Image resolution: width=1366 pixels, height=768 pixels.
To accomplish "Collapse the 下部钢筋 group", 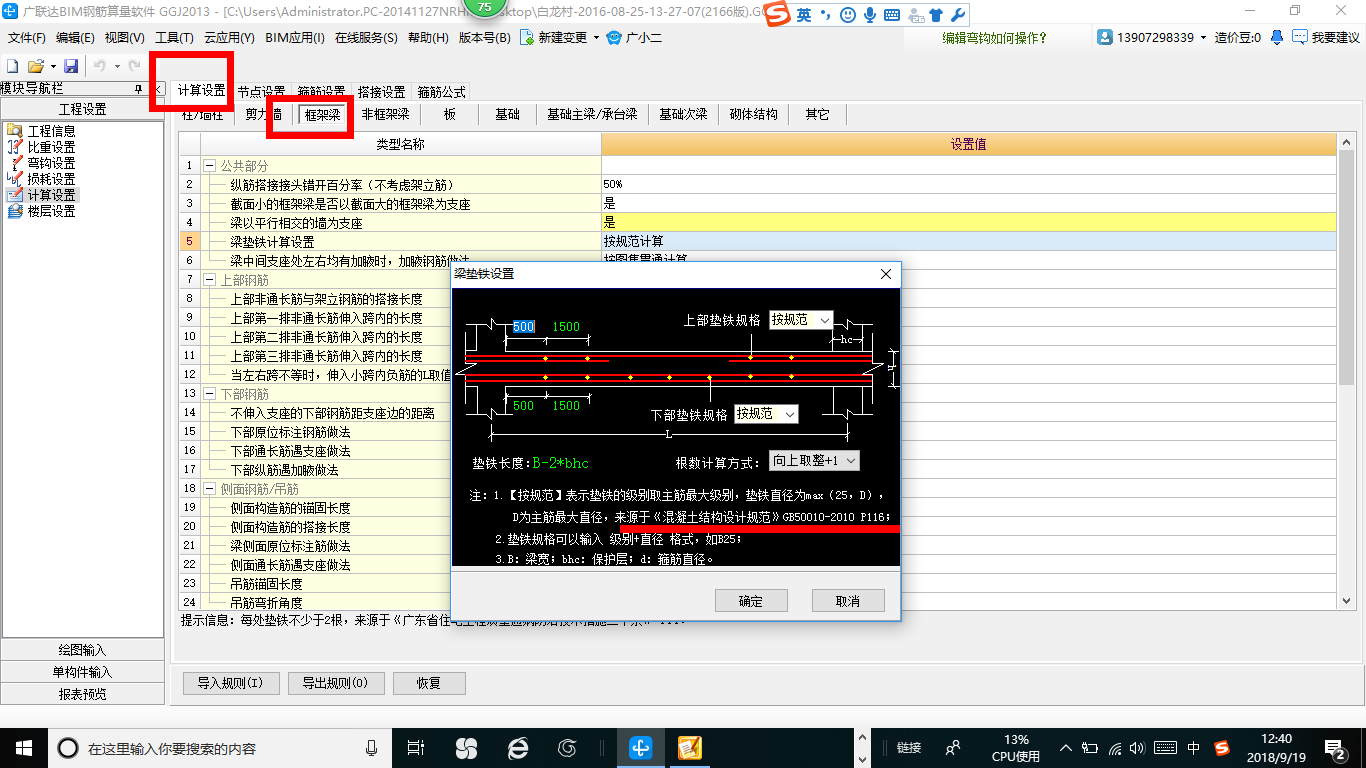I will [x=209, y=394].
